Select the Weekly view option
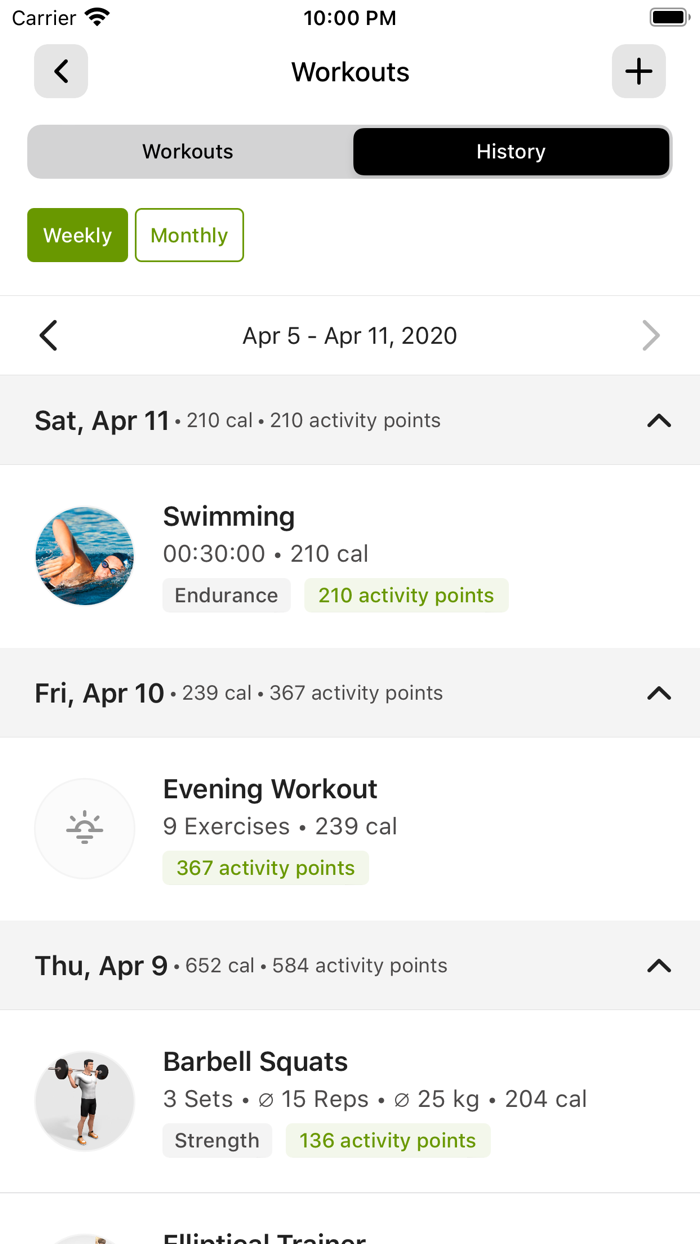700x1244 pixels. 77,235
